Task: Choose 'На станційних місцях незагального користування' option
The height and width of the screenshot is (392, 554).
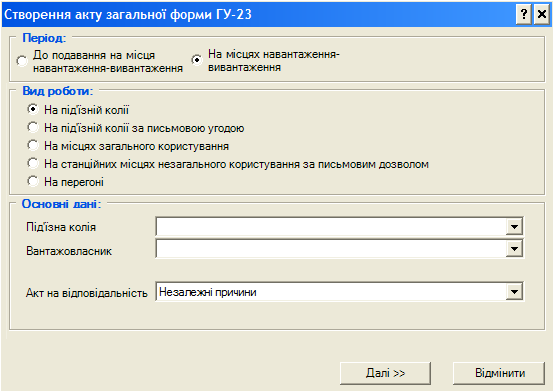Action: (33, 163)
